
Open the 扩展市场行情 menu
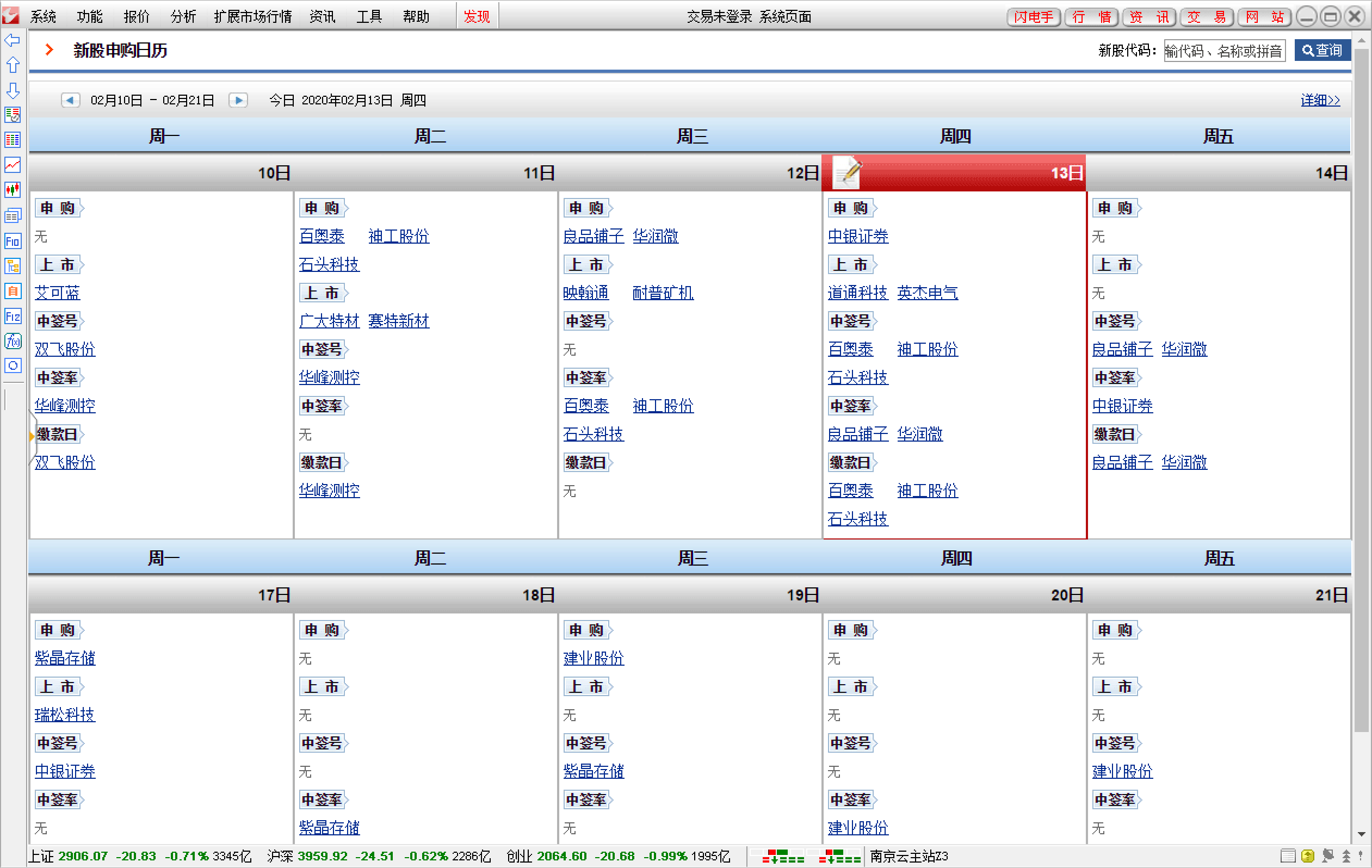pos(253,16)
